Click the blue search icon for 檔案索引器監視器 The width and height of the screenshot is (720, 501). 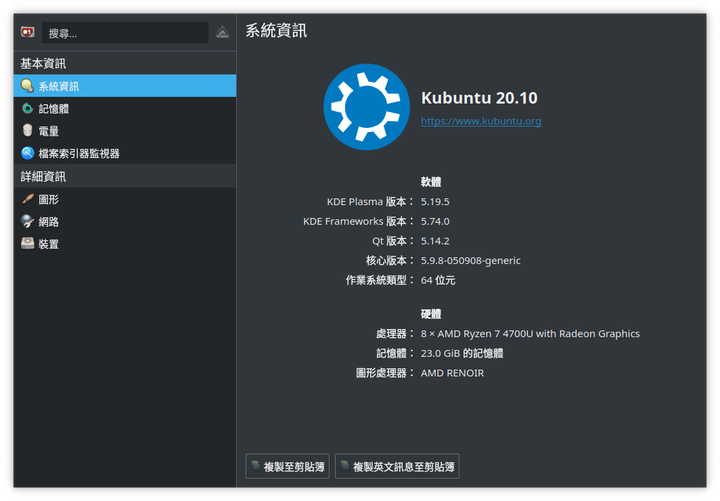28,153
